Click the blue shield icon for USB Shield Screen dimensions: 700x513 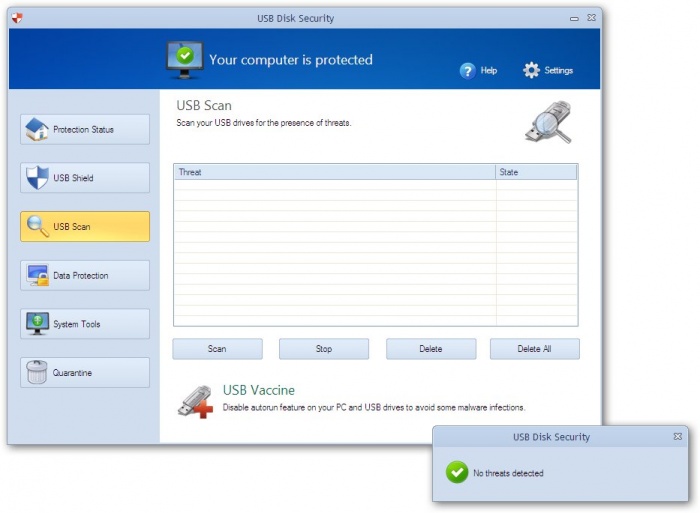[x=37, y=178]
